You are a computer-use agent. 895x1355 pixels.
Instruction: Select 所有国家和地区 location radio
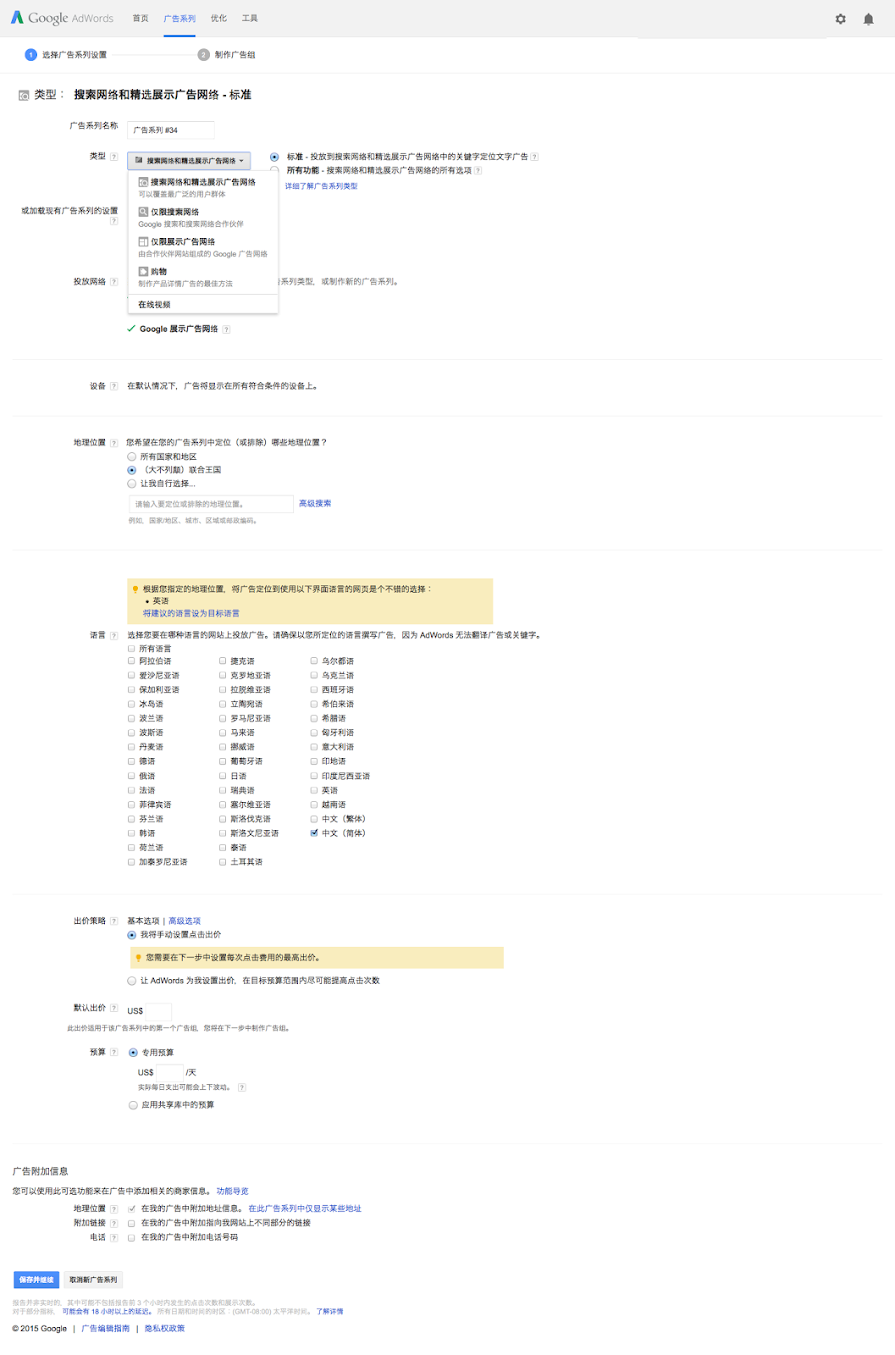132,456
